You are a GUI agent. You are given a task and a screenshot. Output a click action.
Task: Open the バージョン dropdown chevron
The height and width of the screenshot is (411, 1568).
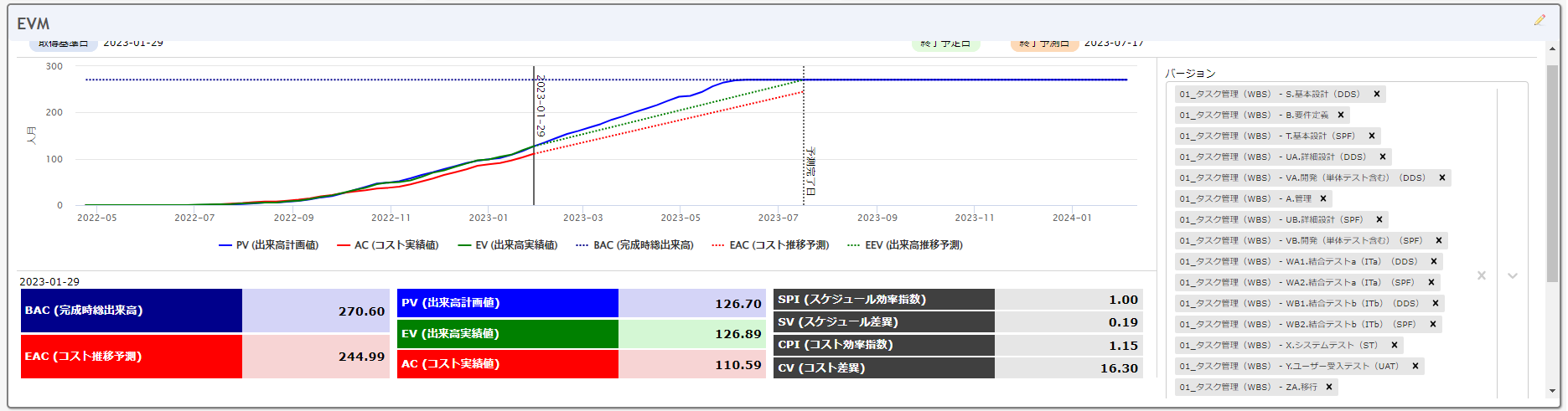(x=1512, y=275)
